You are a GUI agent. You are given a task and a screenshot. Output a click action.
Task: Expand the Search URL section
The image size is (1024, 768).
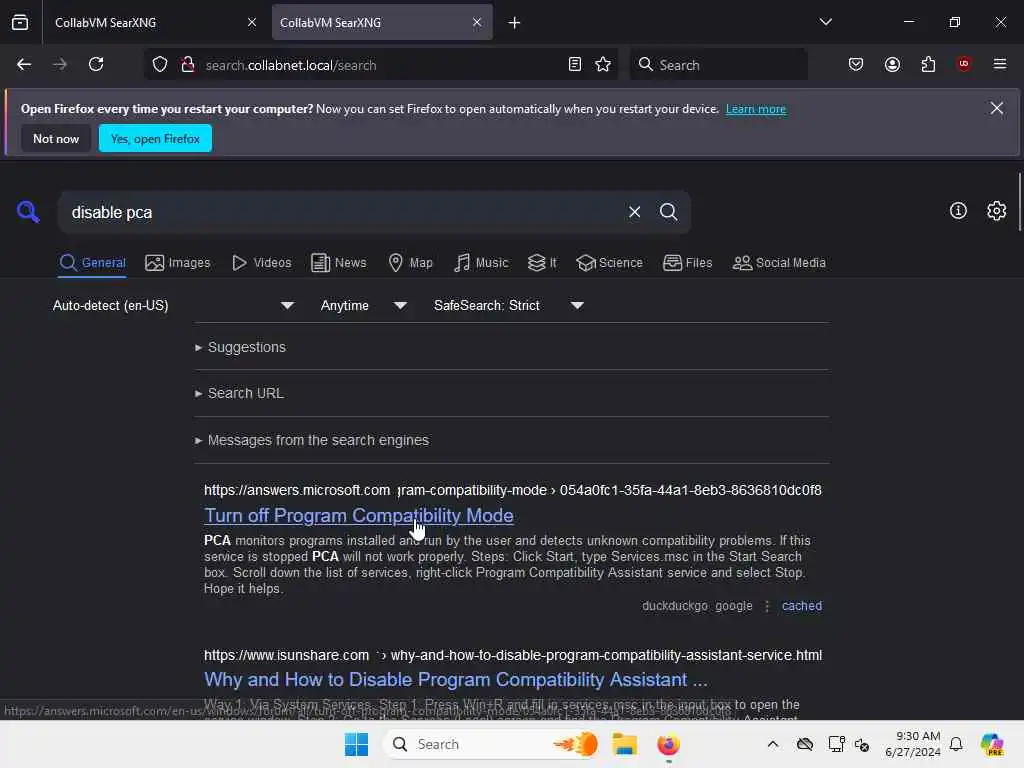click(240, 393)
